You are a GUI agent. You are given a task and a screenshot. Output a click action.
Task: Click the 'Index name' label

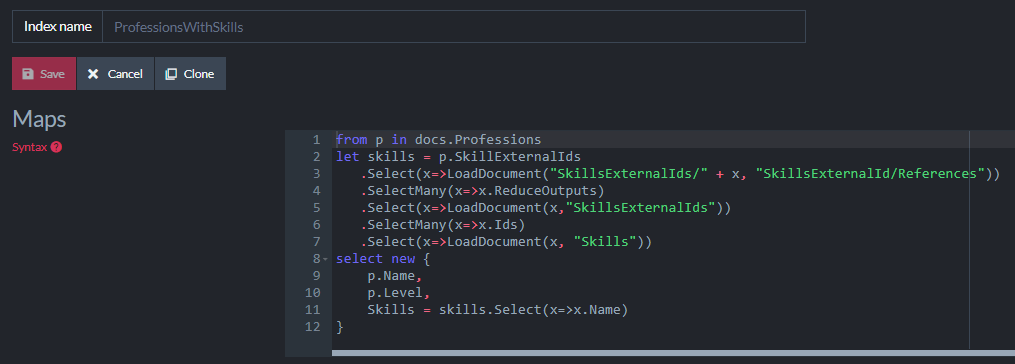click(x=58, y=27)
